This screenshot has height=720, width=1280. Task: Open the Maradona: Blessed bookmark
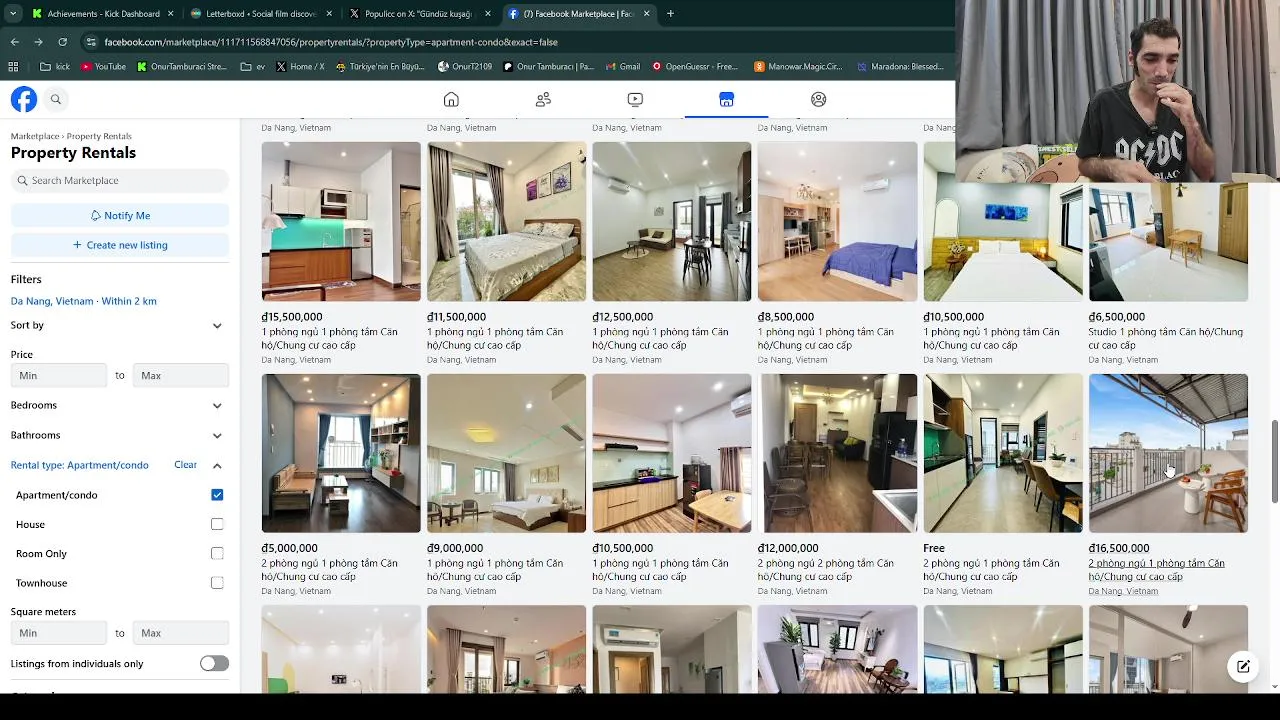point(899,67)
